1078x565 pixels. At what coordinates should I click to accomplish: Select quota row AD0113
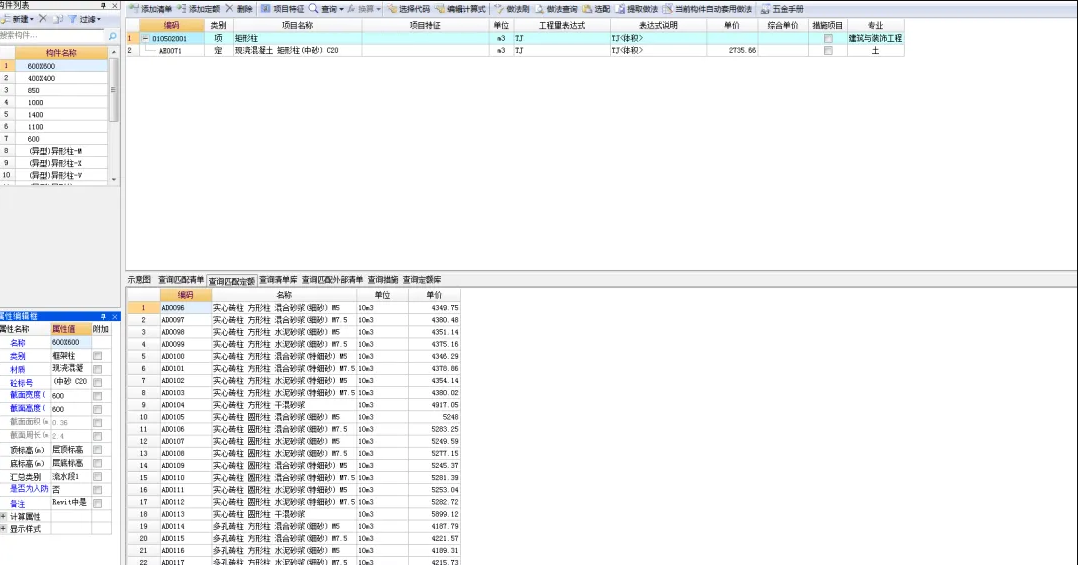click(294, 514)
